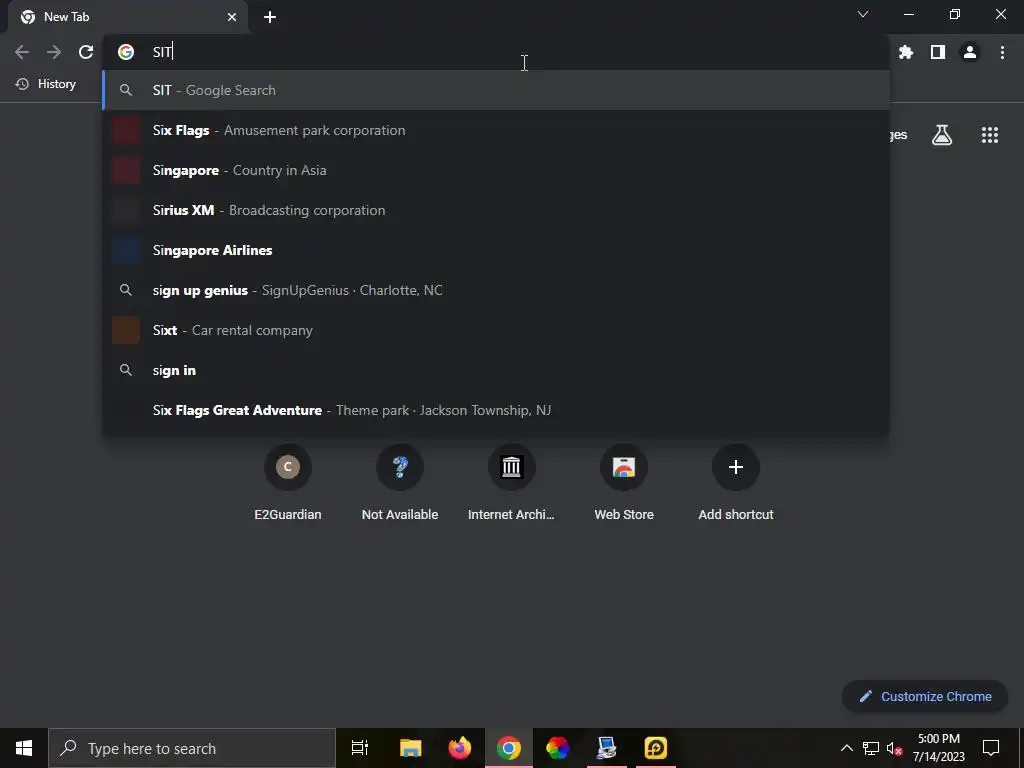
Task: Select the Sixt car rental suggestion
Action: (x=496, y=330)
